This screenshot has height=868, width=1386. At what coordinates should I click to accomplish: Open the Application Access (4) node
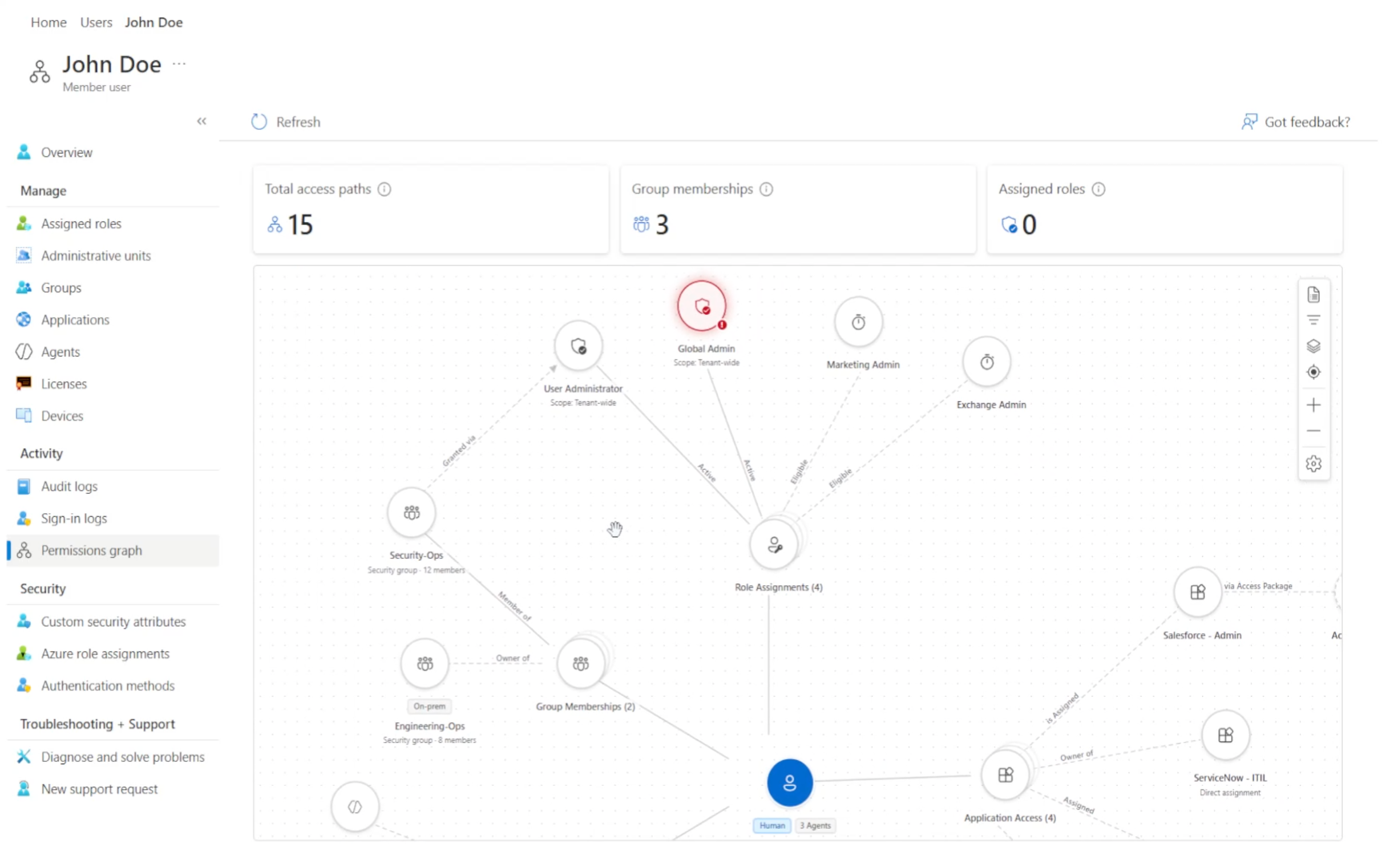[x=1005, y=775]
